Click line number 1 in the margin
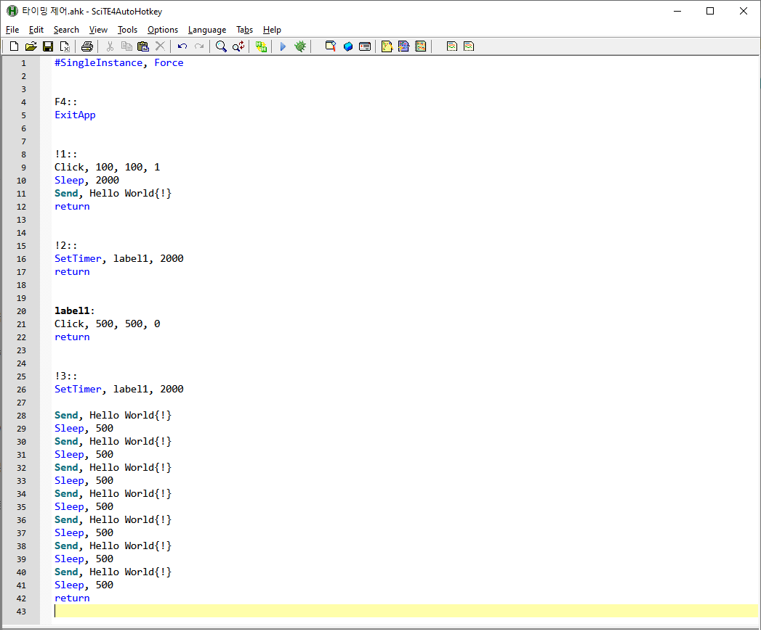Image resolution: width=761 pixels, height=630 pixels. click(x=23, y=63)
